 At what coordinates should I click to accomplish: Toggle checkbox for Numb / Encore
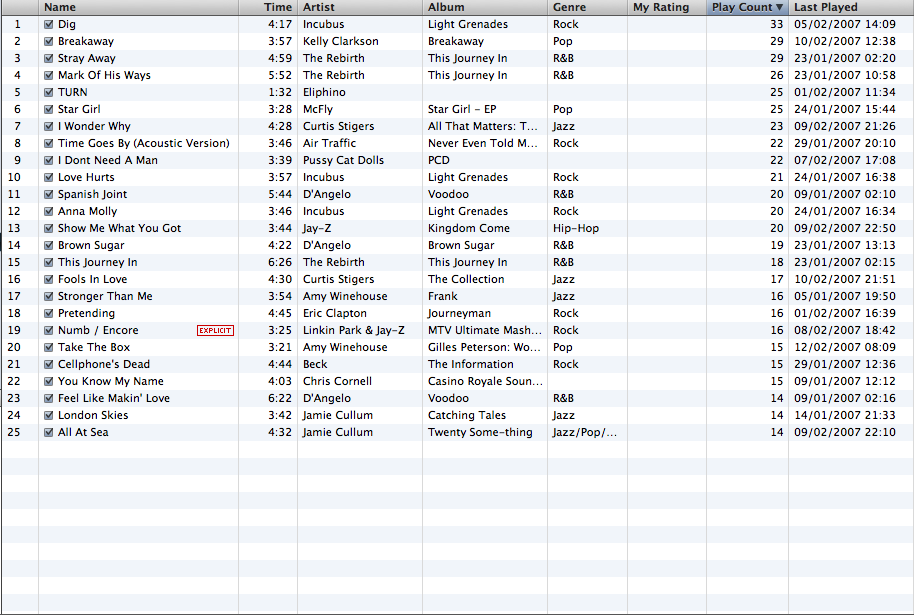[49, 330]
